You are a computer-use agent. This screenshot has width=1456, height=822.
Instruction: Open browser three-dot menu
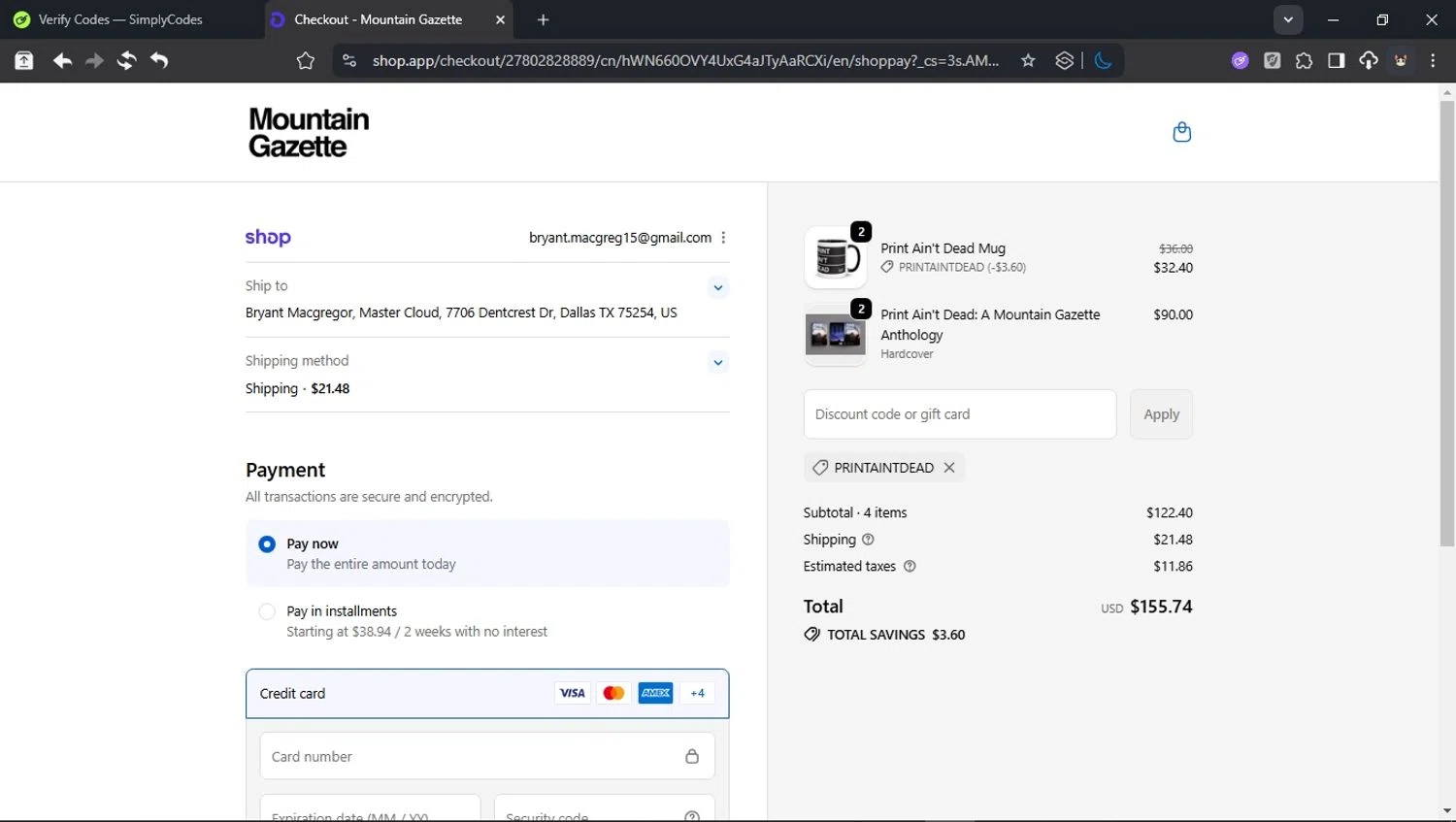(1433, 61)
